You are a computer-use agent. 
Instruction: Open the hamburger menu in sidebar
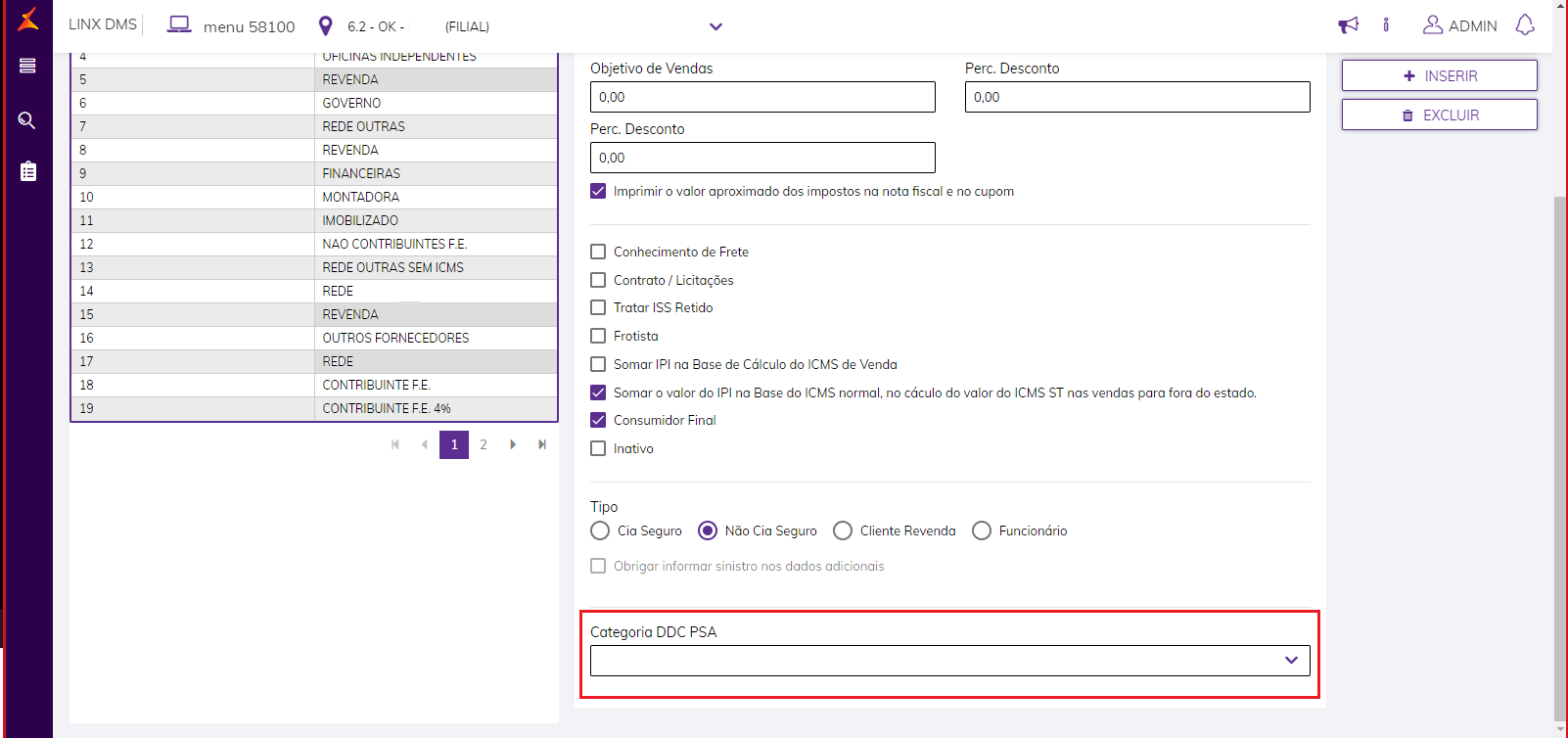tap(27, 66)
